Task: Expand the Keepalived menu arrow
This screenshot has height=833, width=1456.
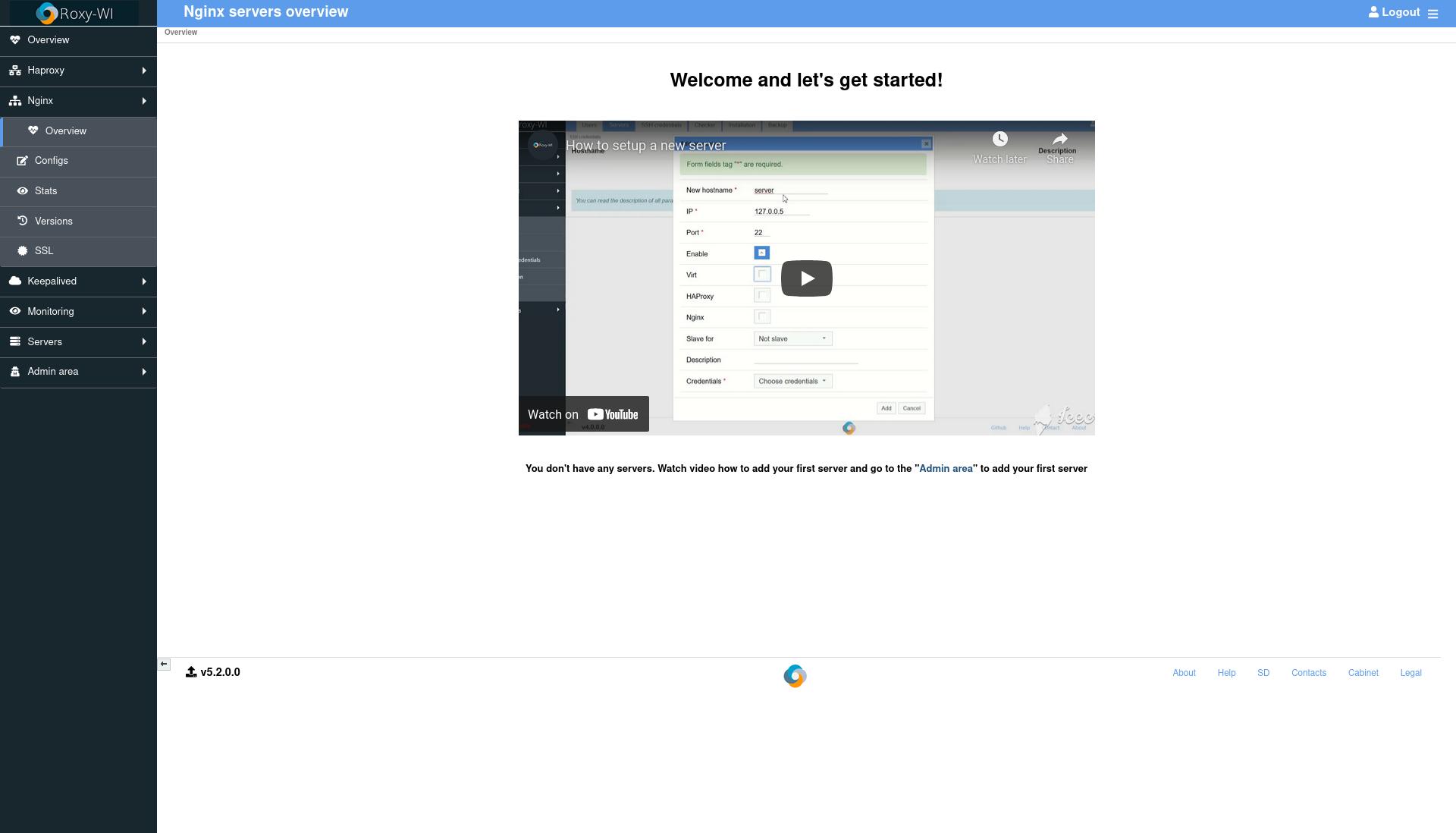Action: click(x=144, y=281)
